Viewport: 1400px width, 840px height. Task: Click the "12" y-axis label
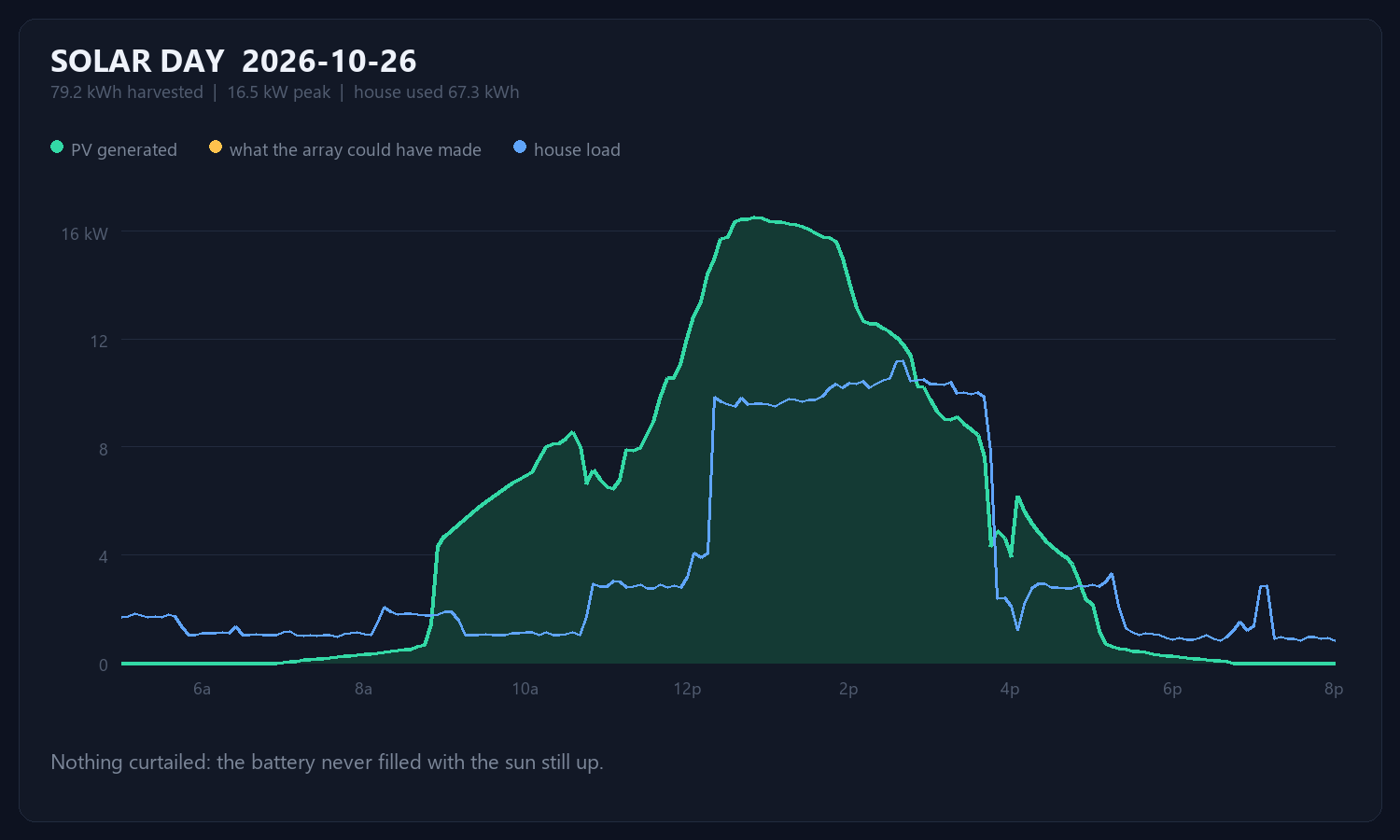click(99, 341)
